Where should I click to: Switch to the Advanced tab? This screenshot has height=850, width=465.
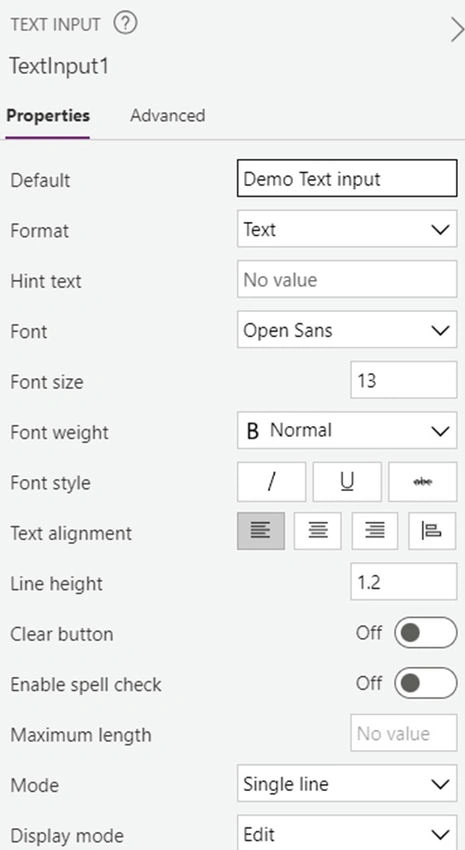[x=167, y=115]
